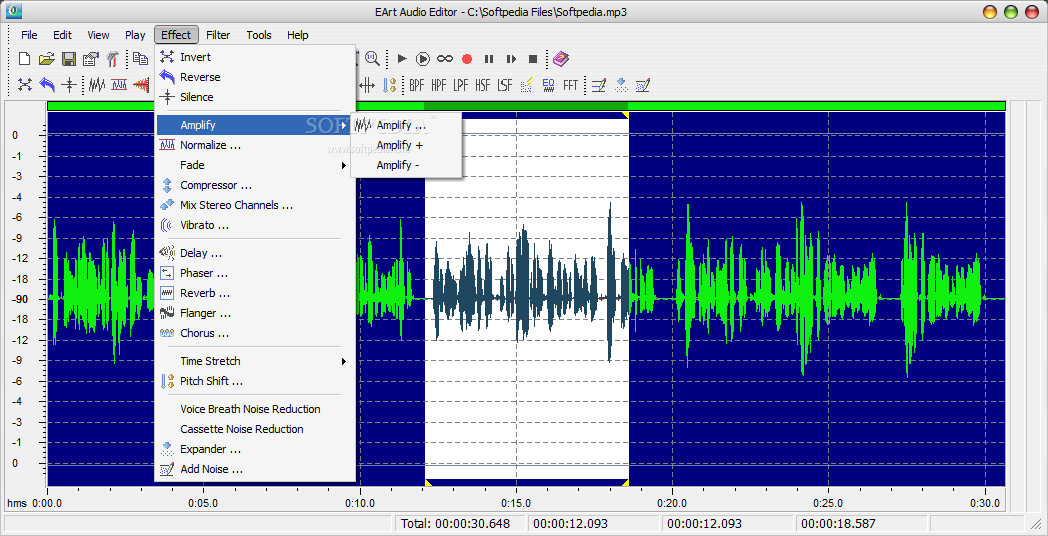Open the Edit menu
Screen dimensions: 1048x536
coord(62,35)
